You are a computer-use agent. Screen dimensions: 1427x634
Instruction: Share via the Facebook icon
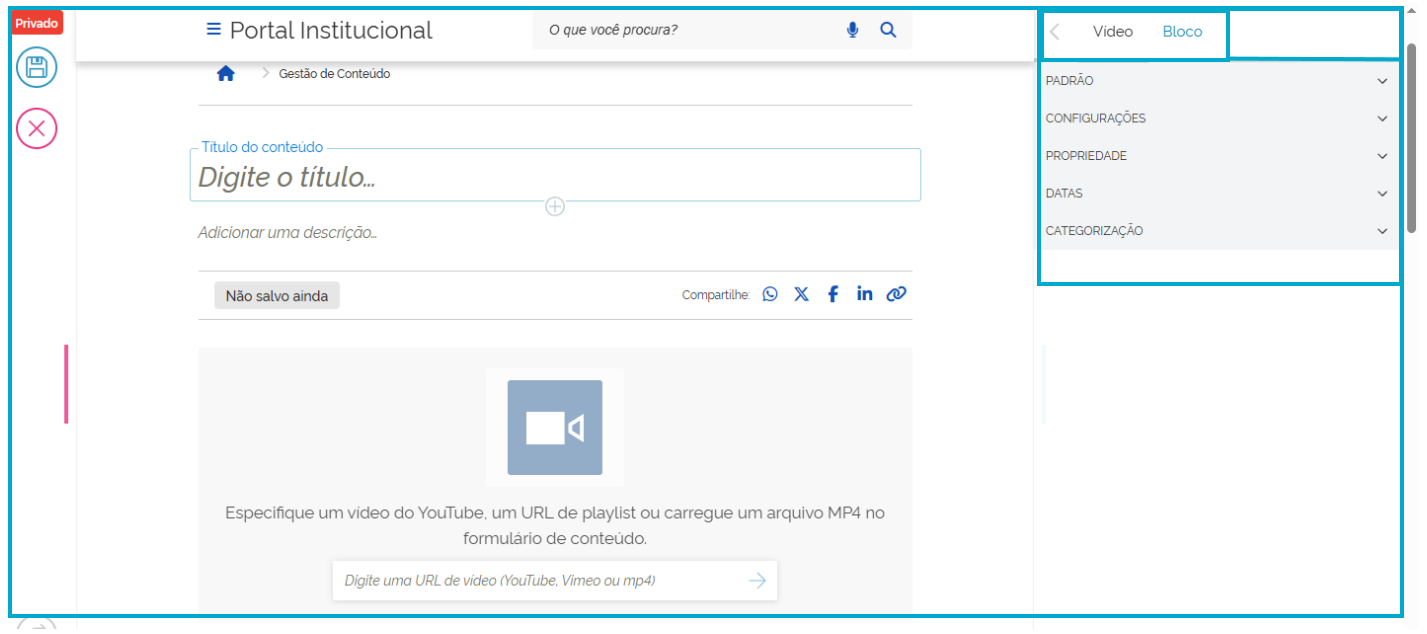coord(832,294)
